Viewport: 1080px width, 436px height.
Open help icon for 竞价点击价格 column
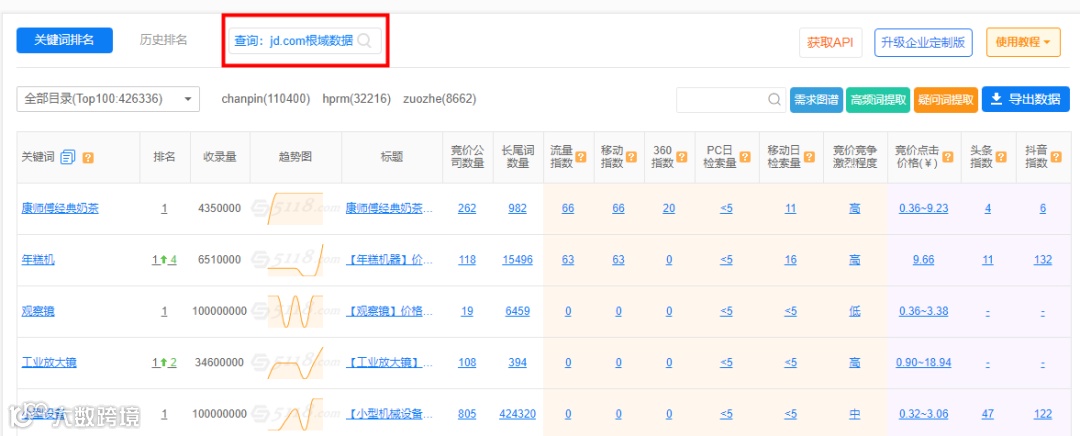click(948, 156)
